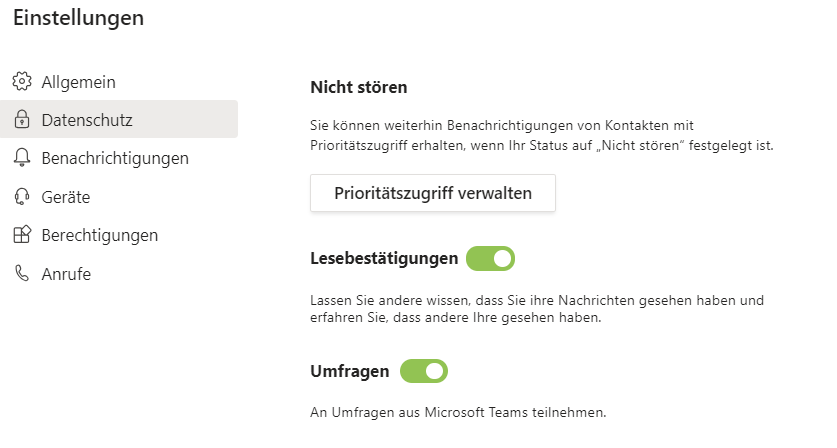Image resolution: width=837 pixels, height=448 pixels.
Task: Click the Umfragen label text
Action: click(x=350, y=371)
